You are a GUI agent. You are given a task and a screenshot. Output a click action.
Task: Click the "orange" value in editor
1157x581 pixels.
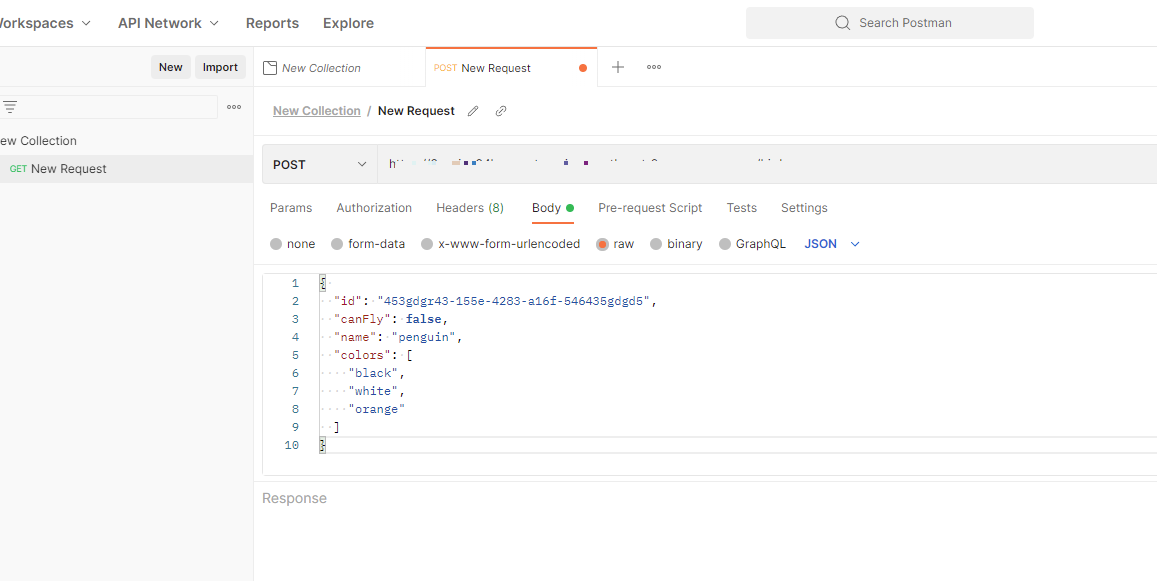click(377, 409)
